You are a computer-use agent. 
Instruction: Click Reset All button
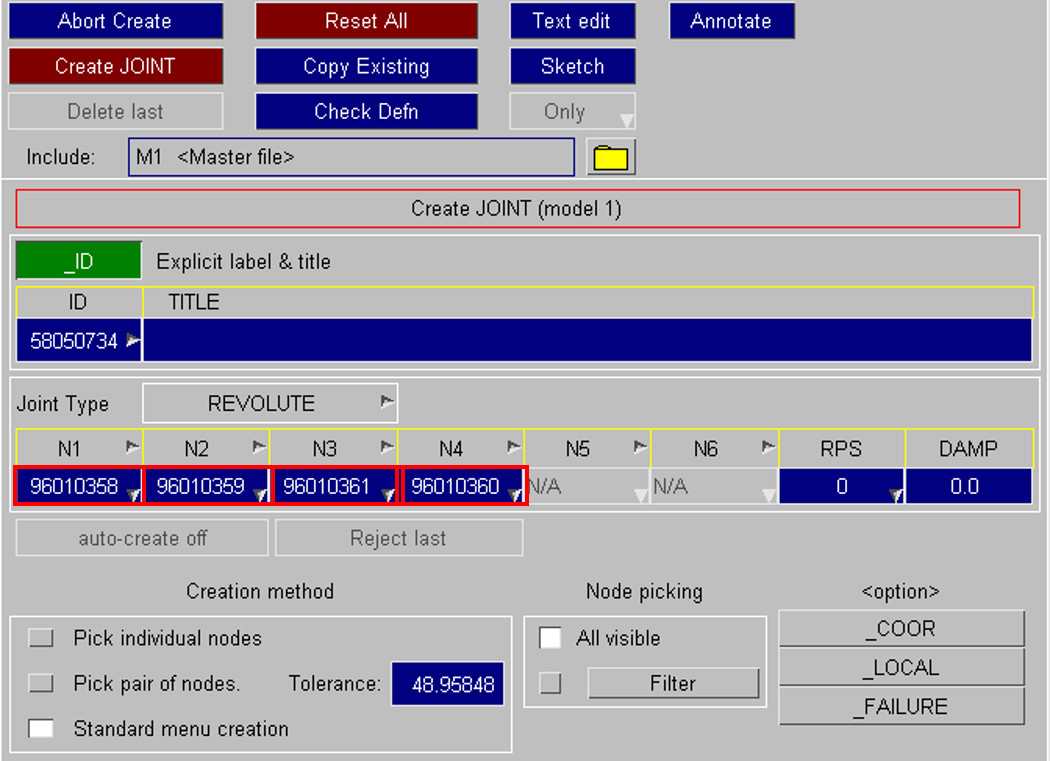pos(366,21)
